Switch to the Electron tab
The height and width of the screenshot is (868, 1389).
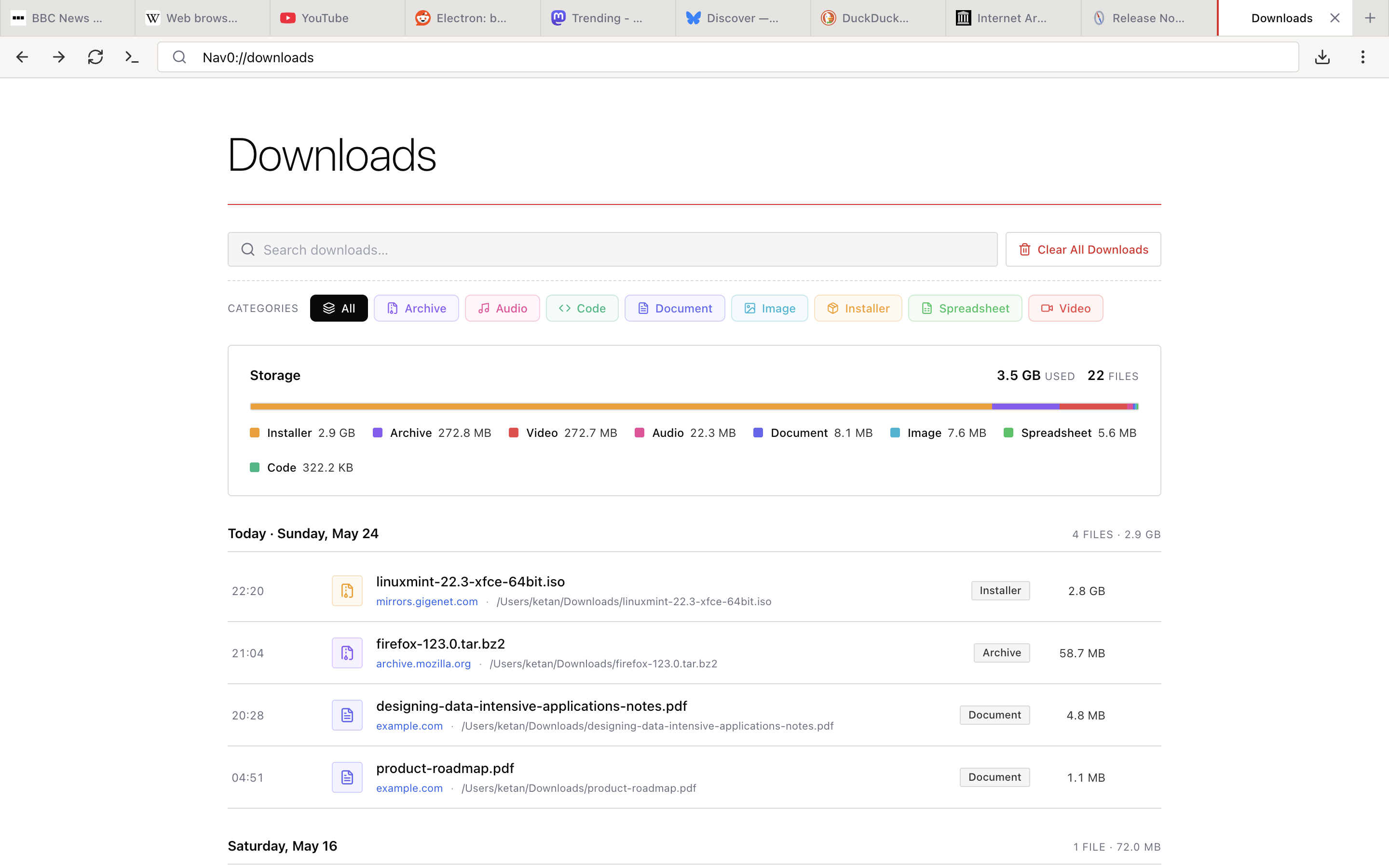[473, 18]
